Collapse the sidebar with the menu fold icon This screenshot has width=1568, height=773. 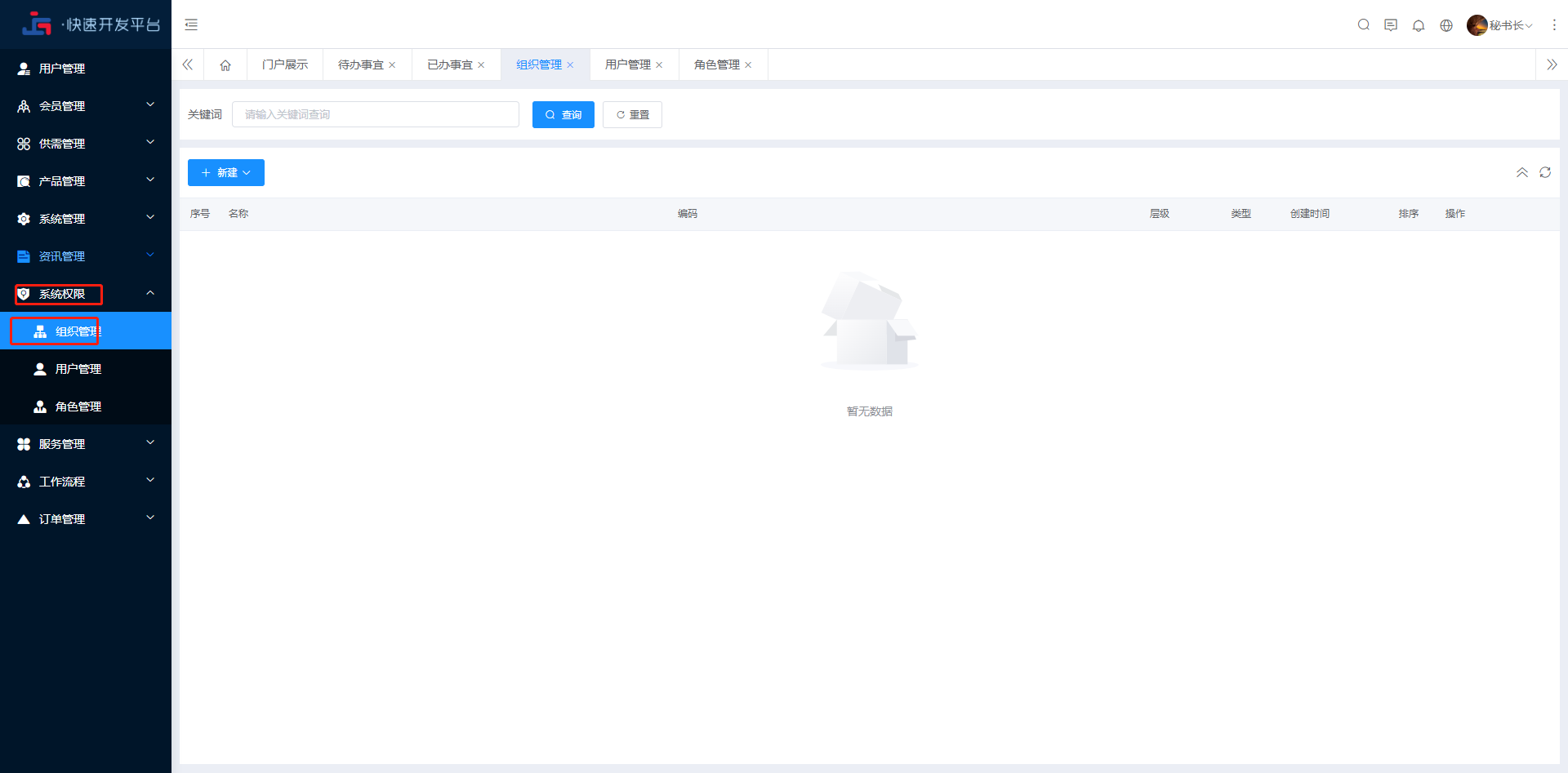[x=191, y=24]
